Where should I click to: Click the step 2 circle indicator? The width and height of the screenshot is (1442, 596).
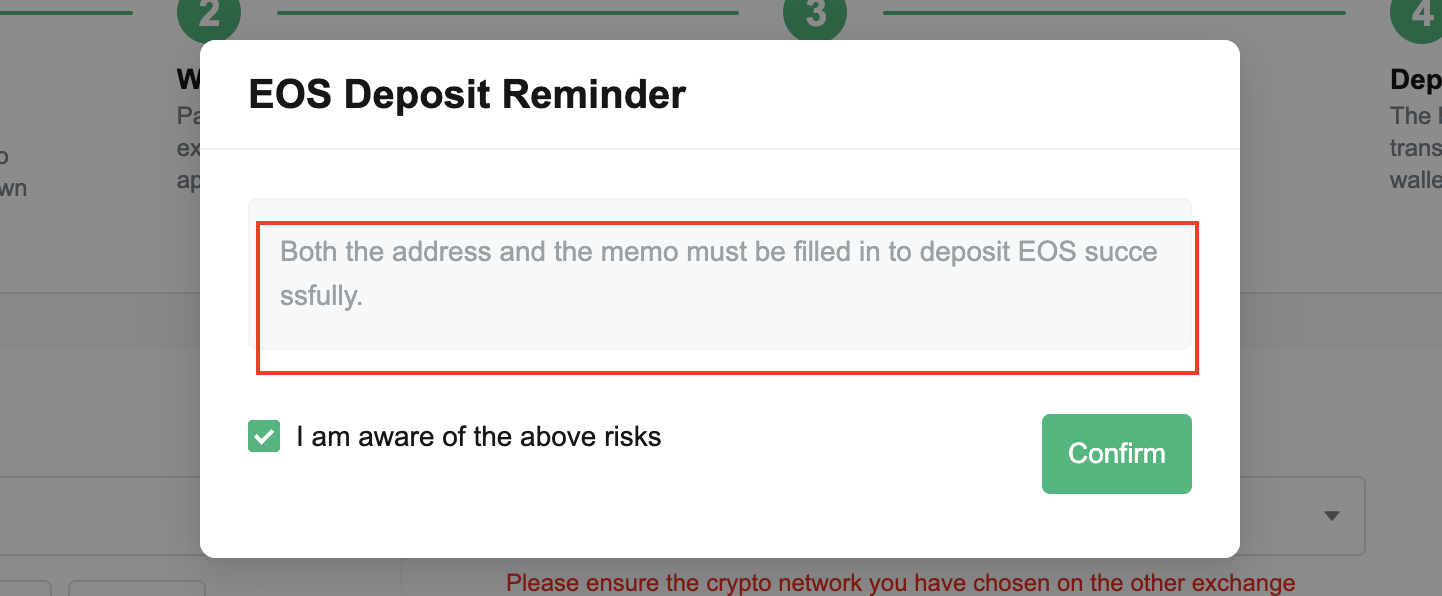click(x=209, y=14)
